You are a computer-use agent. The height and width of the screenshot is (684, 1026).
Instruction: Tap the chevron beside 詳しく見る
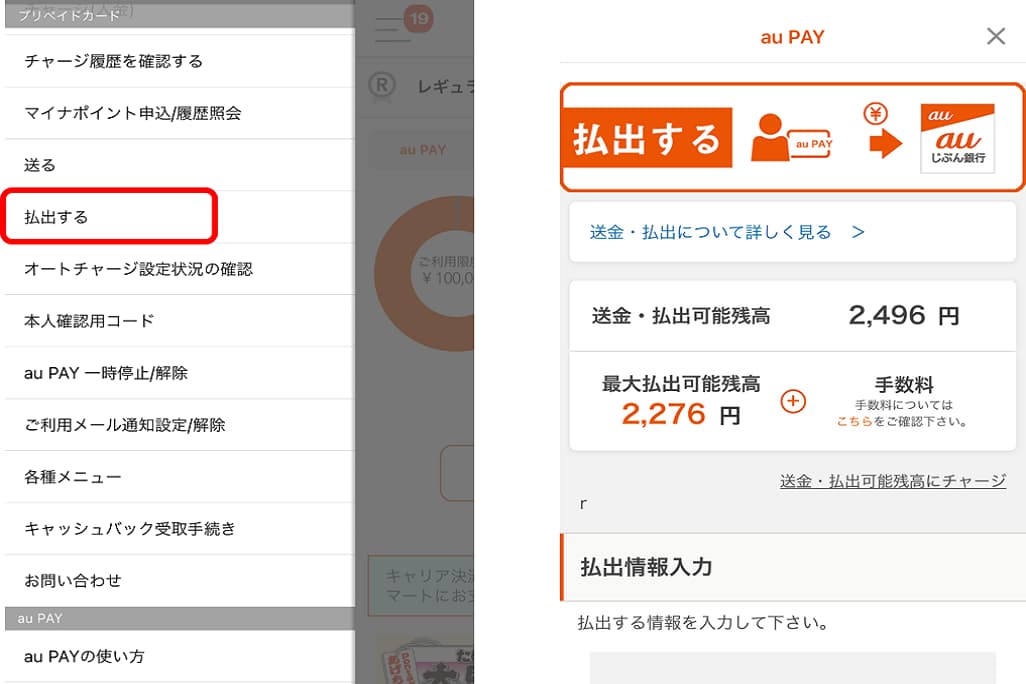pos(858,232)
